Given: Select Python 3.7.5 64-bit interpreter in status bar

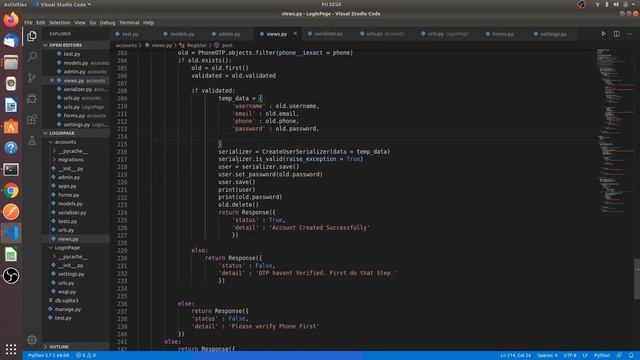Looking at the screenshot, I should (49, 356).
